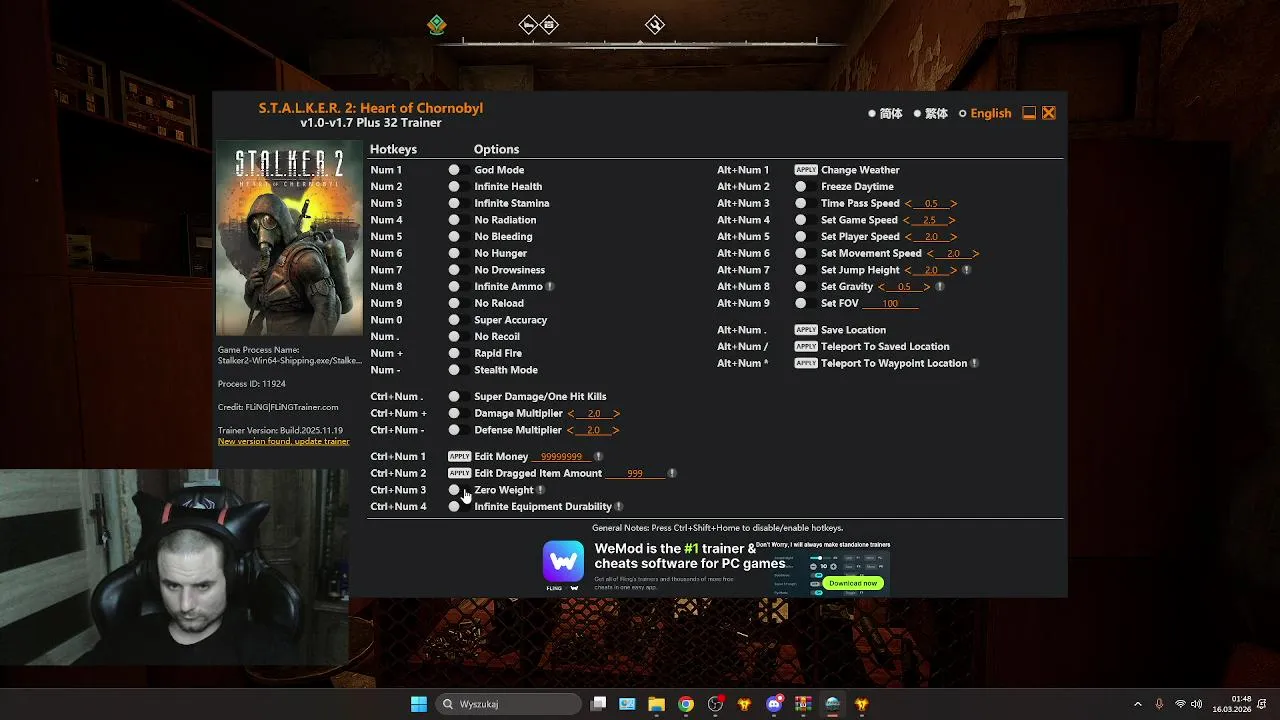
Task: Open Edit Money info icon
Action: [599, 457]
